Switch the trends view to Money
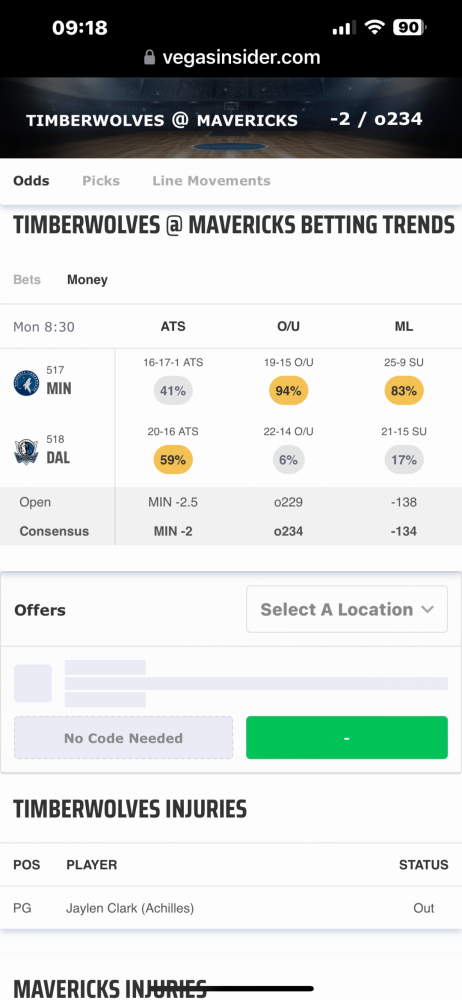Image resolution: width=462 pixels, height=1000 pixels. tap(87, 279)
